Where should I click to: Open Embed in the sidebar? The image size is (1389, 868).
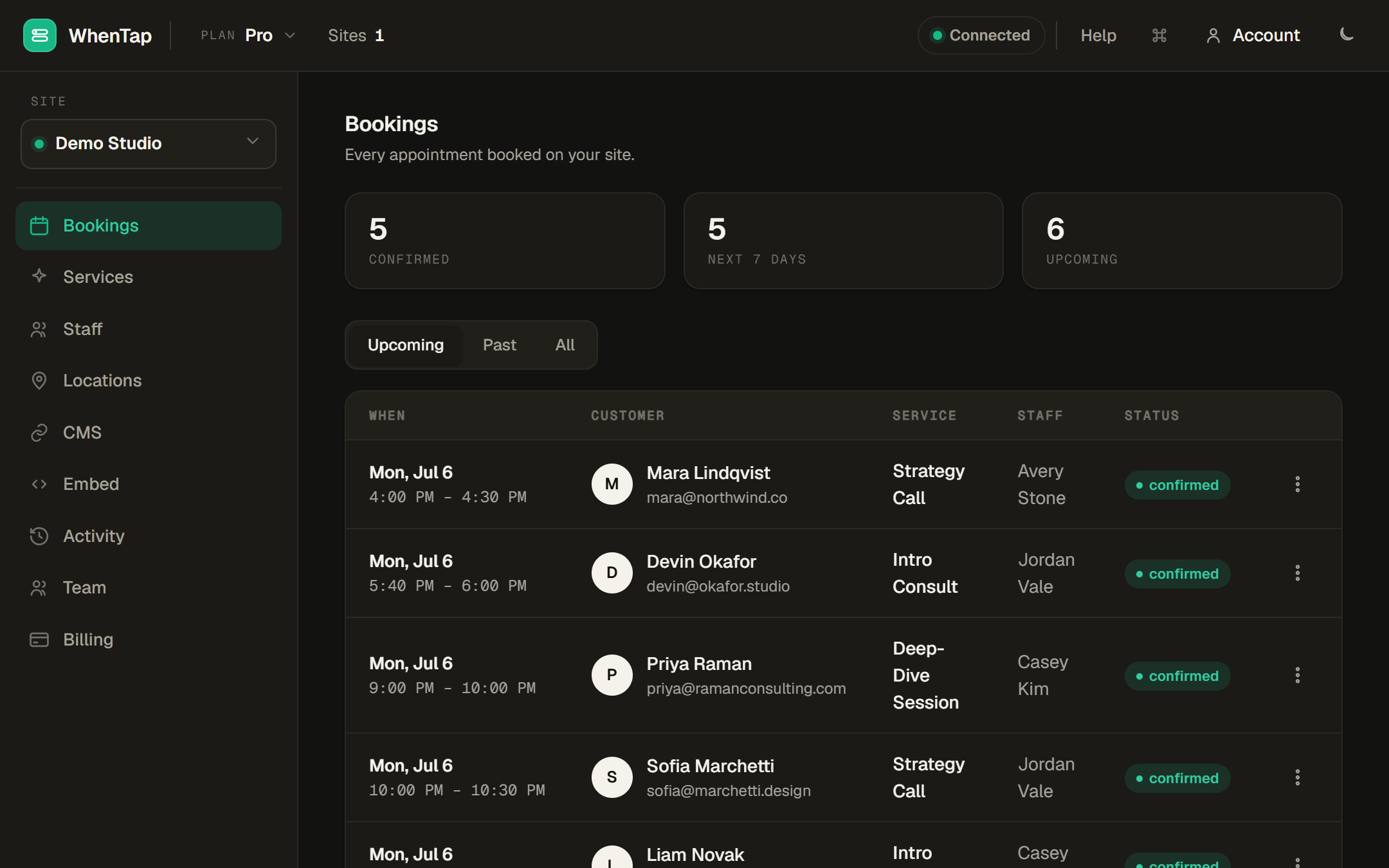pyautogui.click(x=149, y=484)
